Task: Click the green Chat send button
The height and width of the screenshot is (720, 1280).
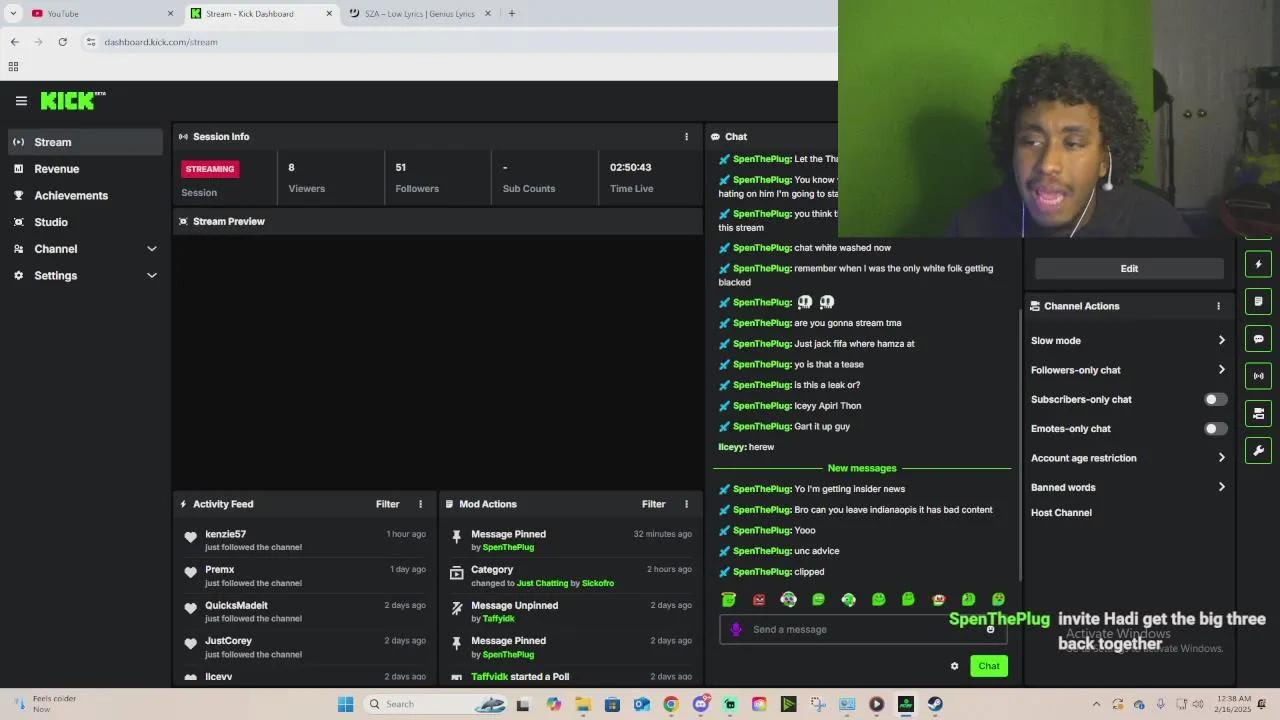Action: [988, 666]
